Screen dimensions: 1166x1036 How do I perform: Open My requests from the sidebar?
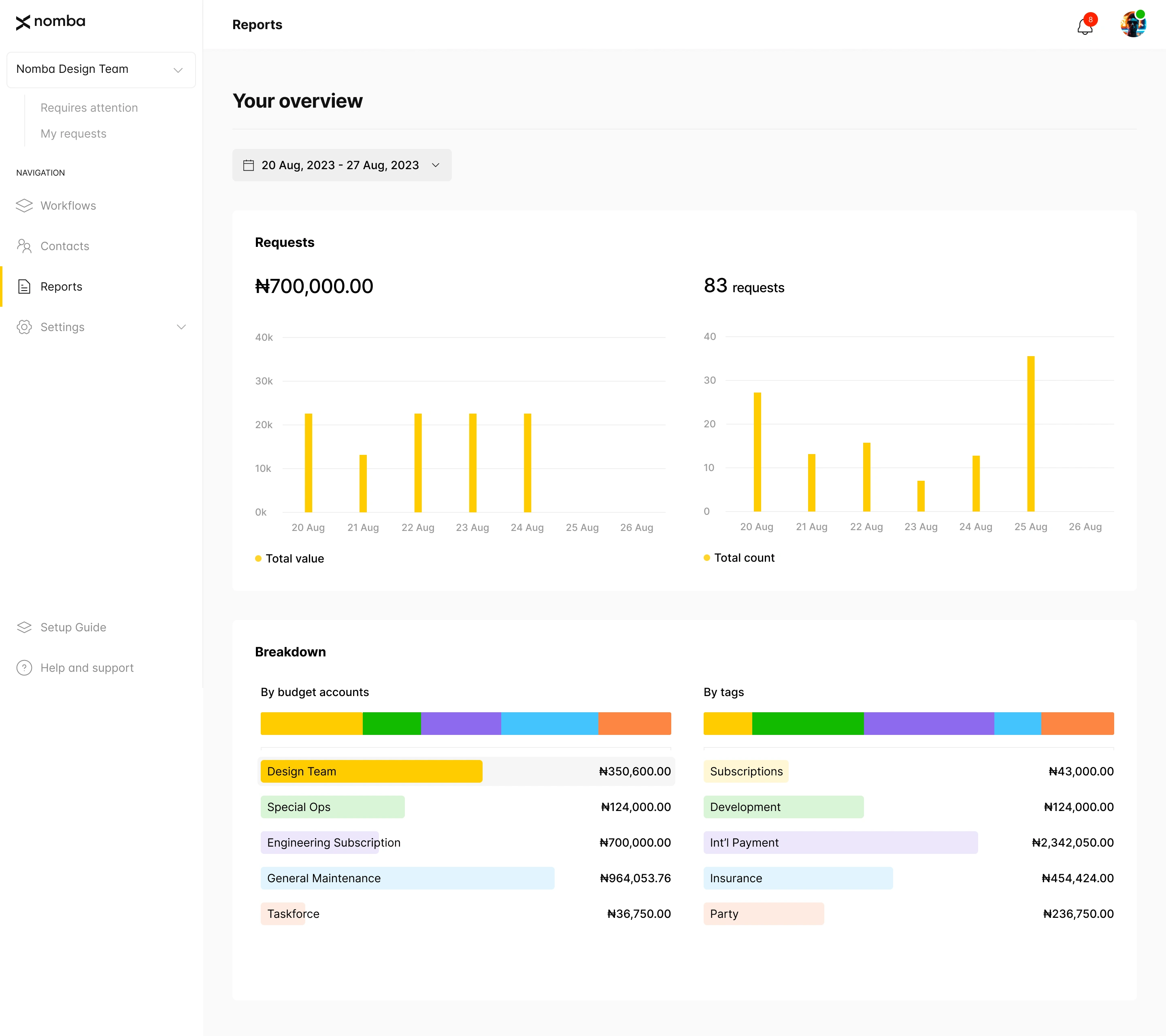(x=74, y=134)
